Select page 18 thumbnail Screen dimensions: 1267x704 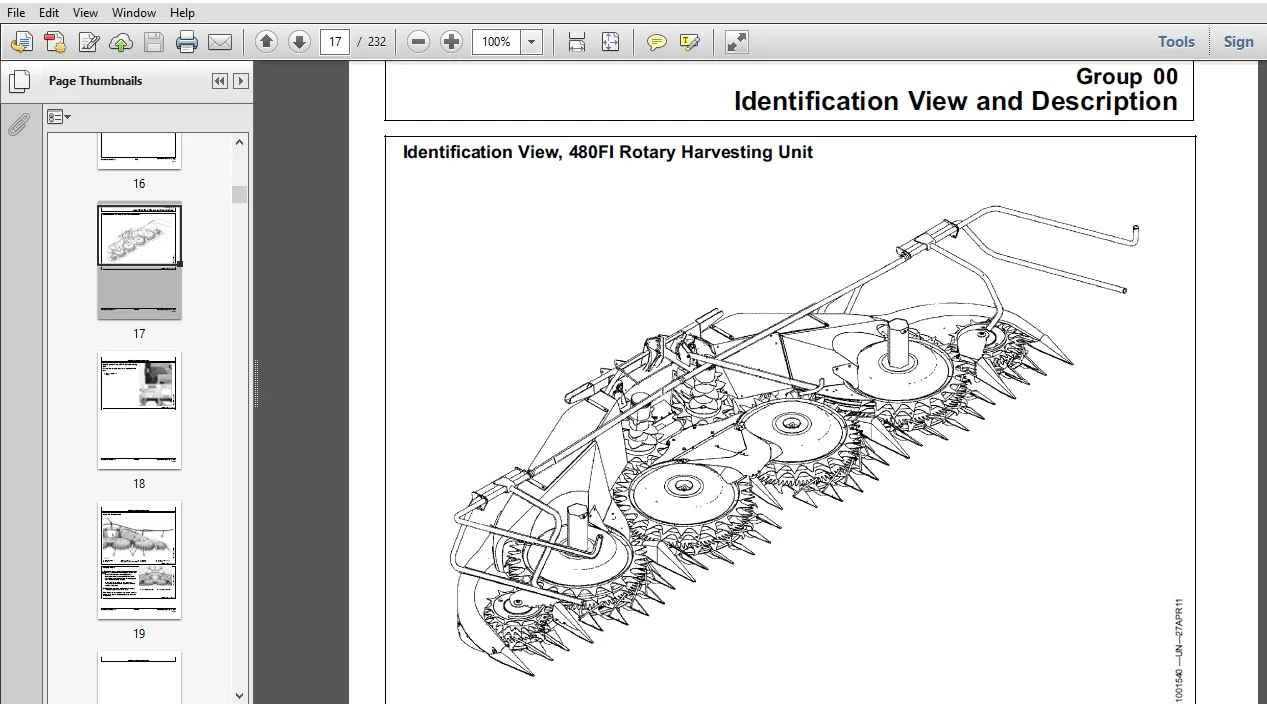(x=139, y=410)
